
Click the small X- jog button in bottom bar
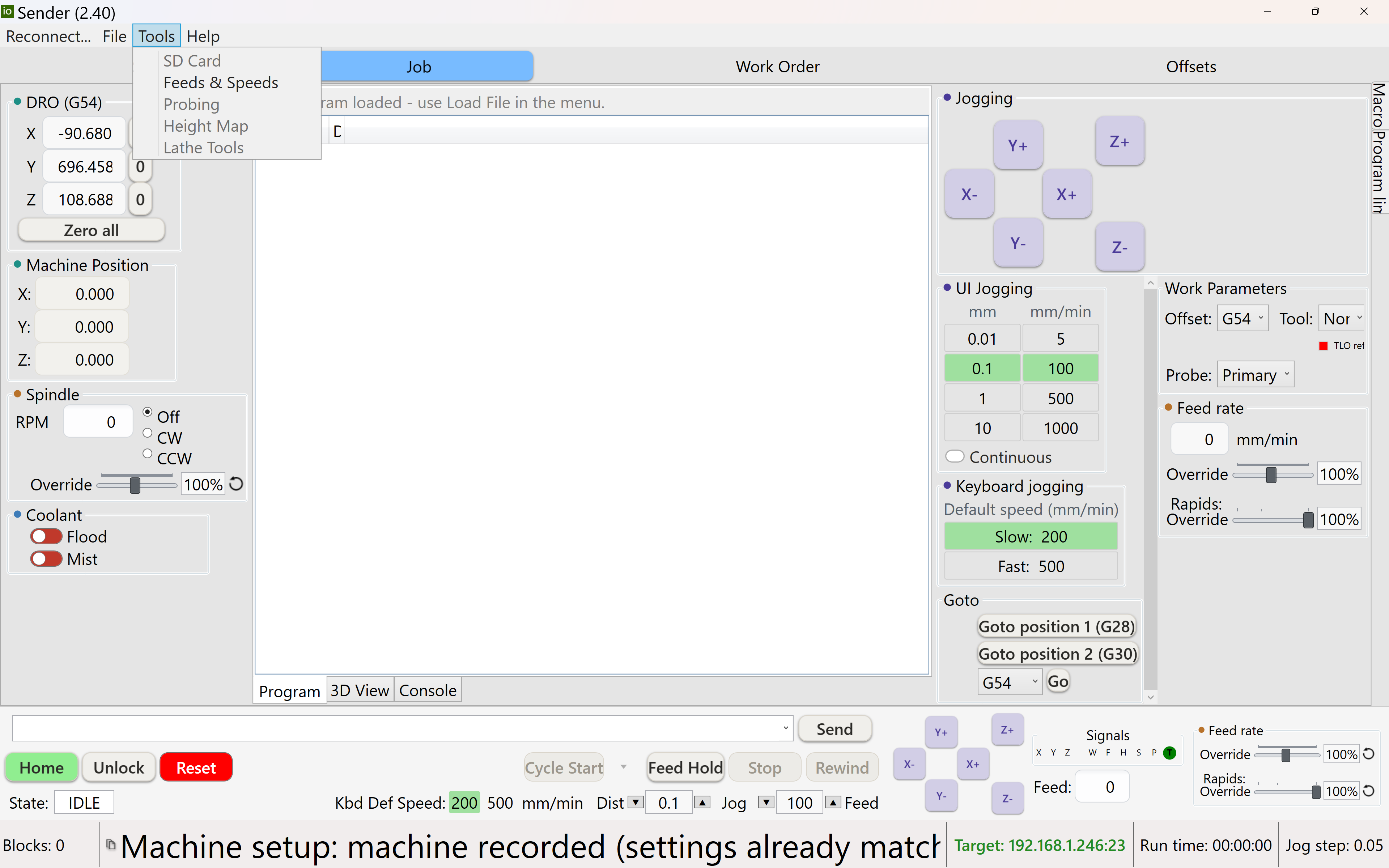(909, 763)
